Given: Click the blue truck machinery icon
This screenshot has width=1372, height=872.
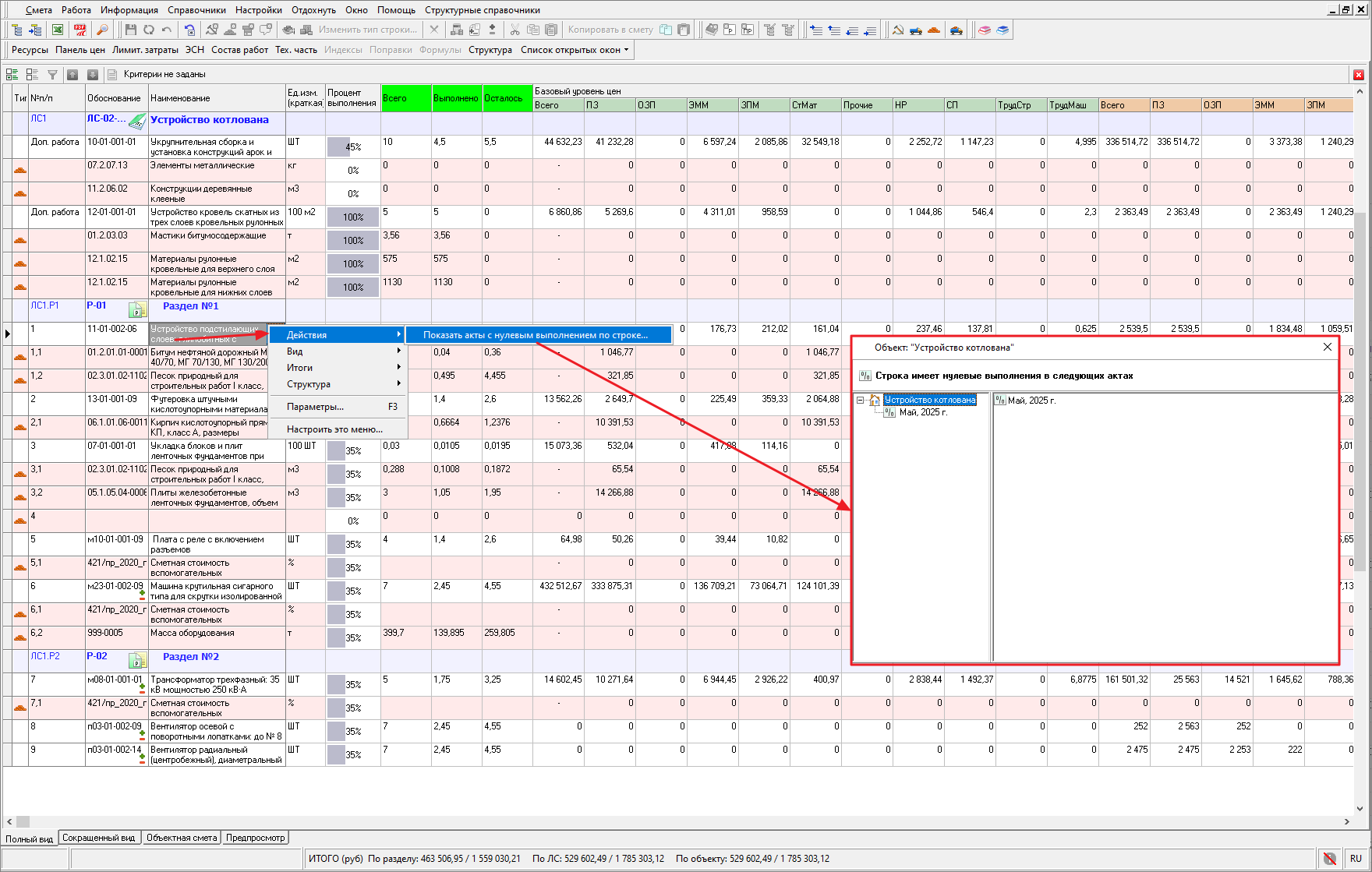Looking at the screenshot, I should click(916, 30).
